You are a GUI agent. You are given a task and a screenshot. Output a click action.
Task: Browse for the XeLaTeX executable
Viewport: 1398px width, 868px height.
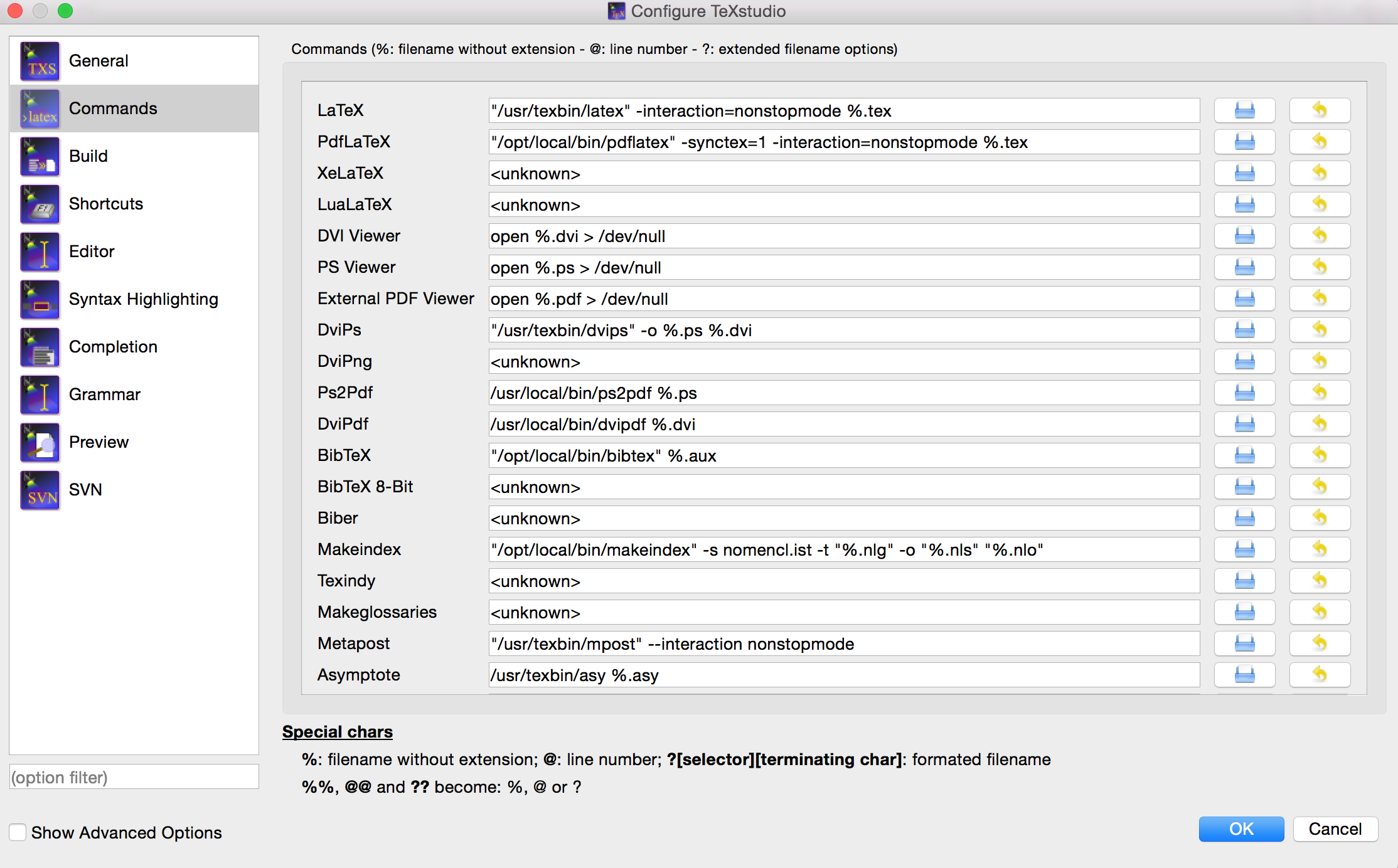click(x=1244, y=173)
